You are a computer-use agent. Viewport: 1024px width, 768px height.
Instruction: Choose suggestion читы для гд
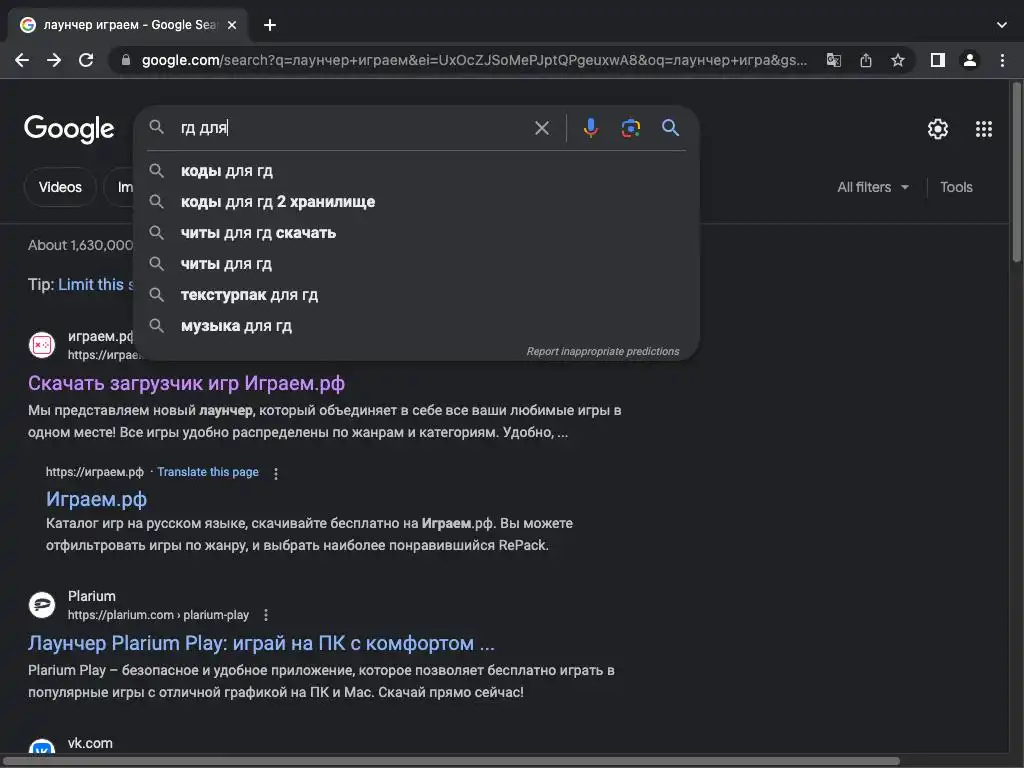click(416, 264)
